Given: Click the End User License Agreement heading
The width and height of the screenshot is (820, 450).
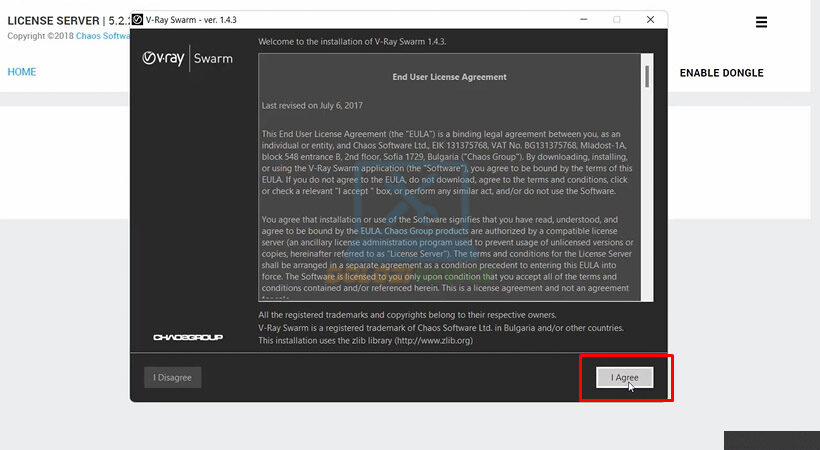Looking at the screenshot, I should tap(449, 77).
